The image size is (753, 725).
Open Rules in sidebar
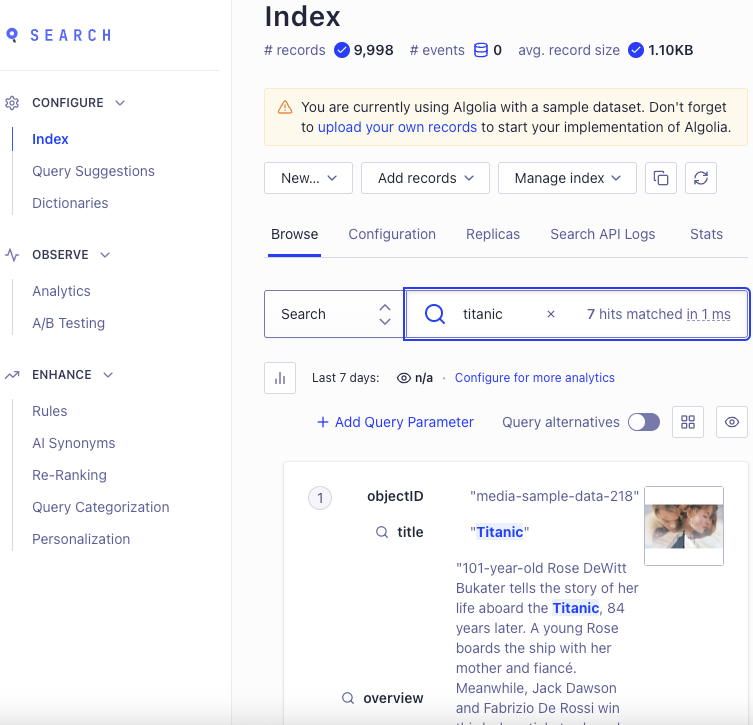[x=49, y=411]
